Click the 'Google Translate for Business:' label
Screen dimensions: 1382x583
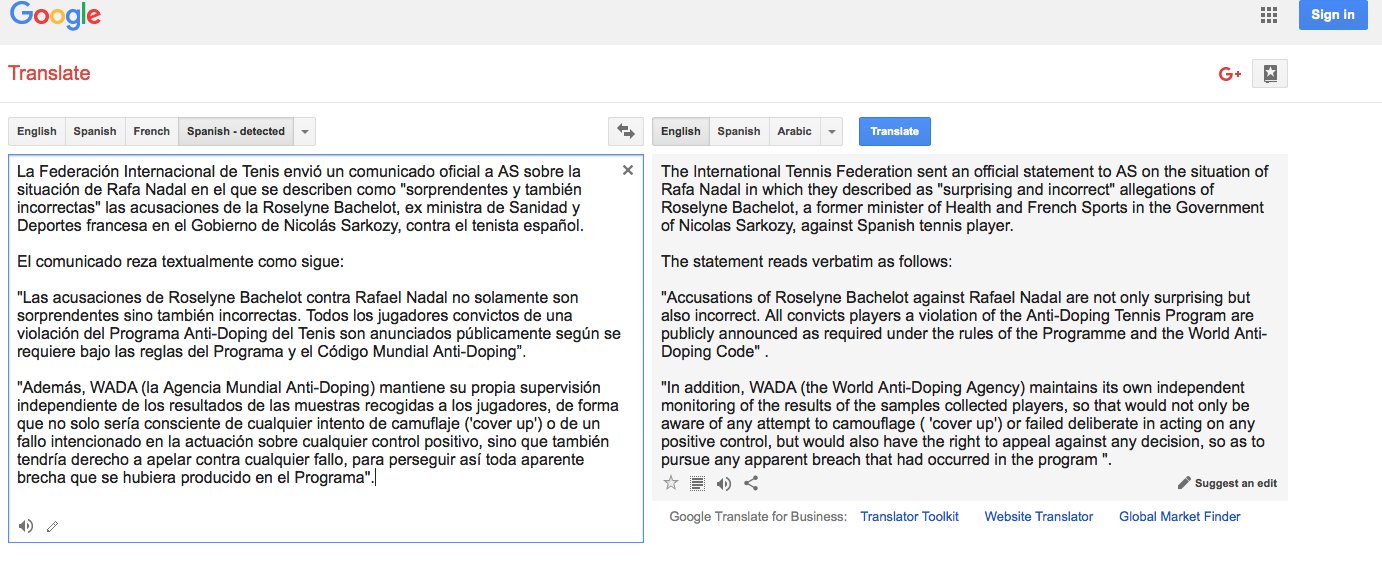tap(758, 517)
